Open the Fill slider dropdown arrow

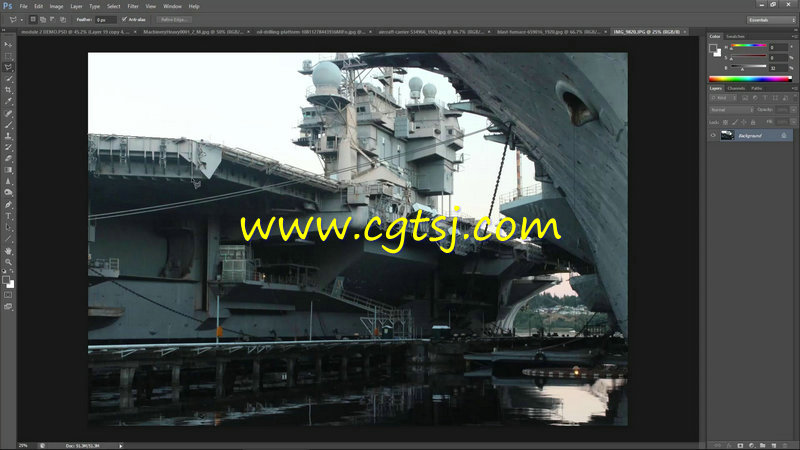(x=793, y=122)
